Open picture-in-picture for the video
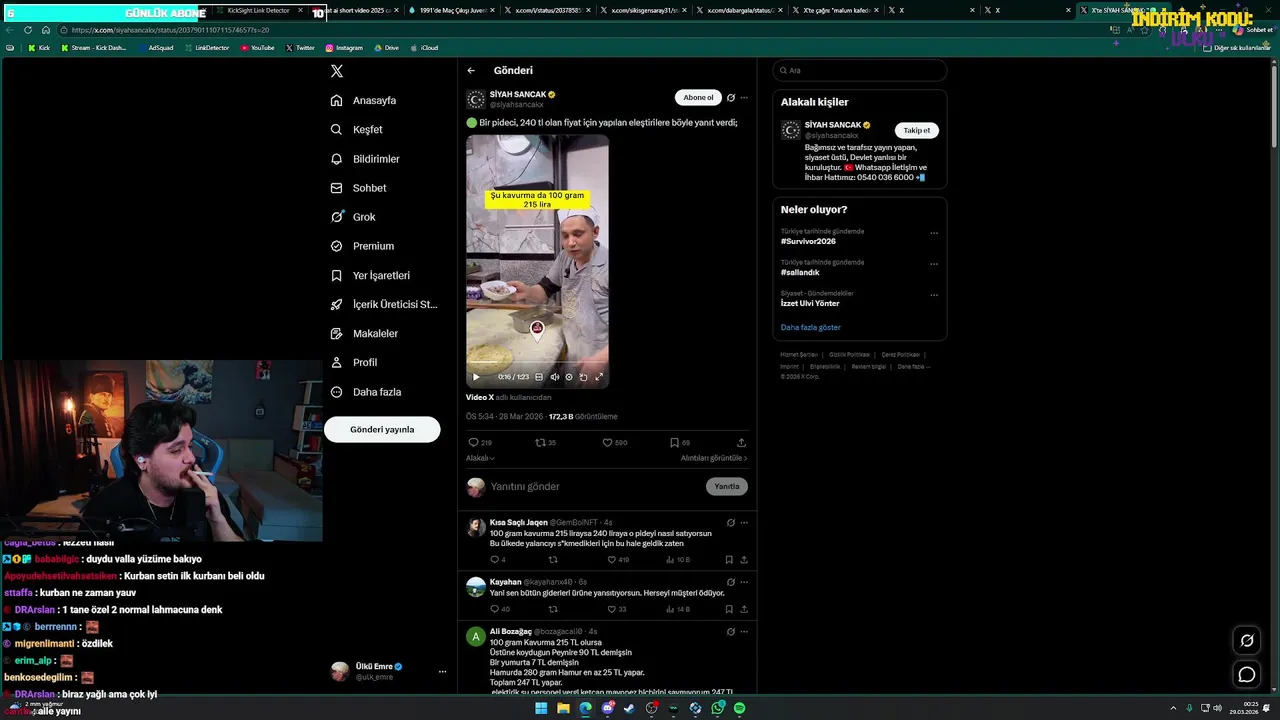This screenshot has height=720, width=1280. pos(584,377)
